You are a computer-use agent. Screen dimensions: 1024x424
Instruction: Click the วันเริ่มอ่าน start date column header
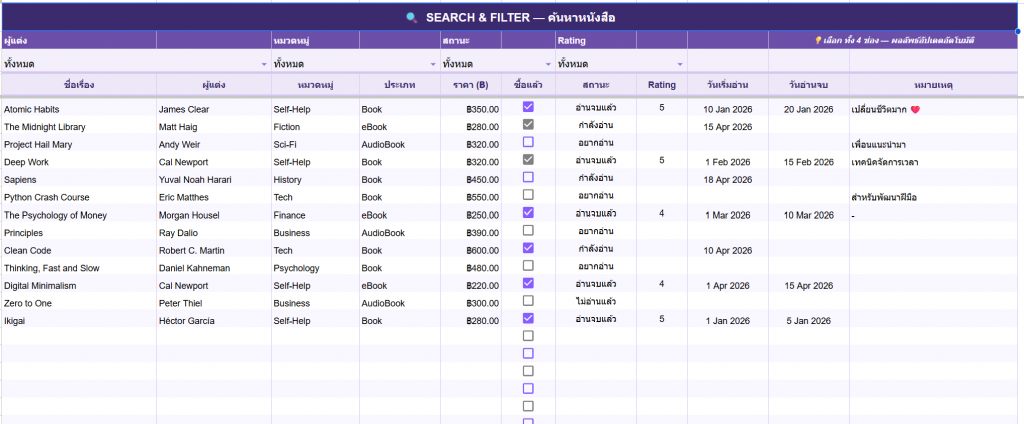(x=727, y=85)
